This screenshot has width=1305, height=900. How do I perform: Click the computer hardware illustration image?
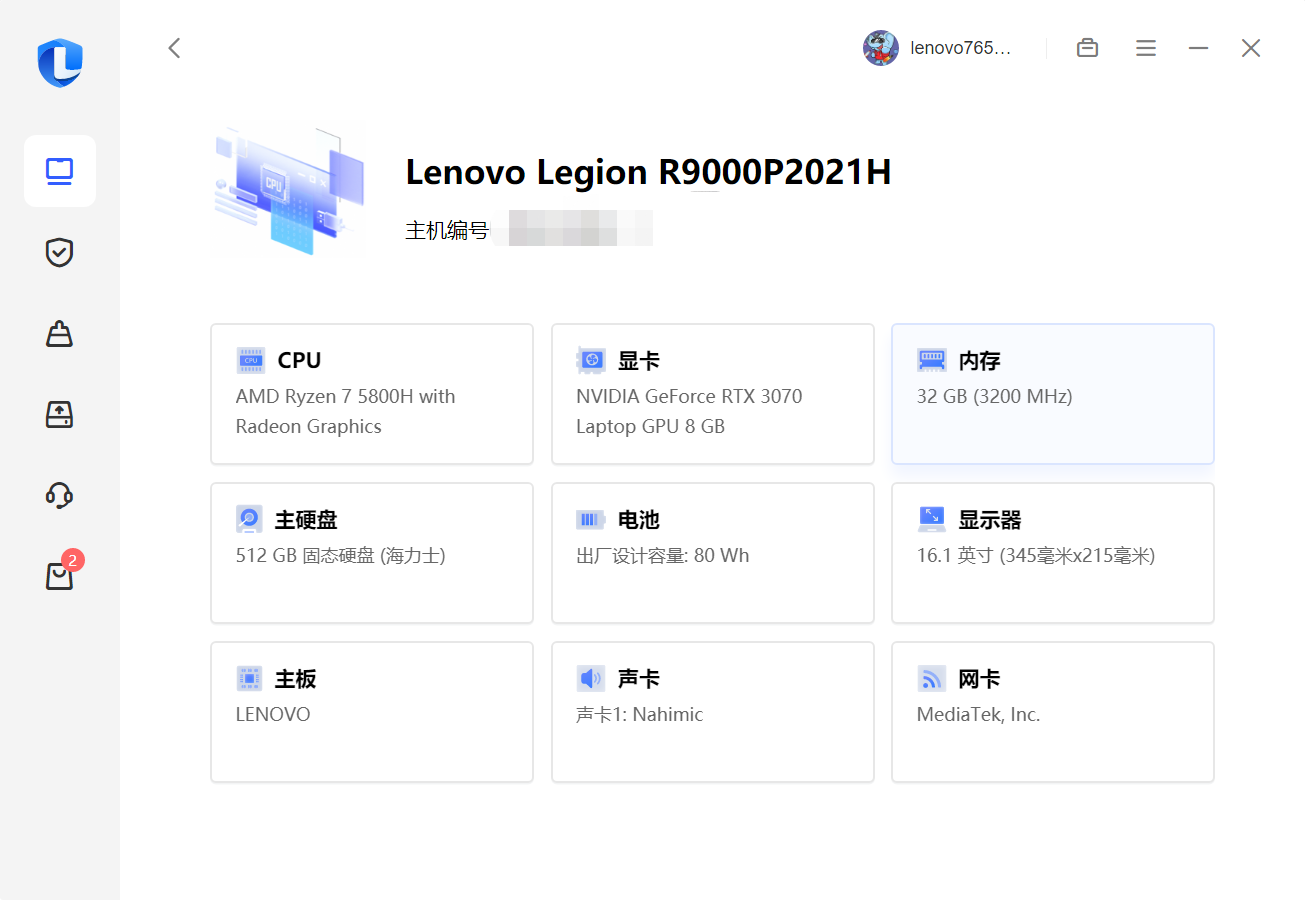pos(290,191)
